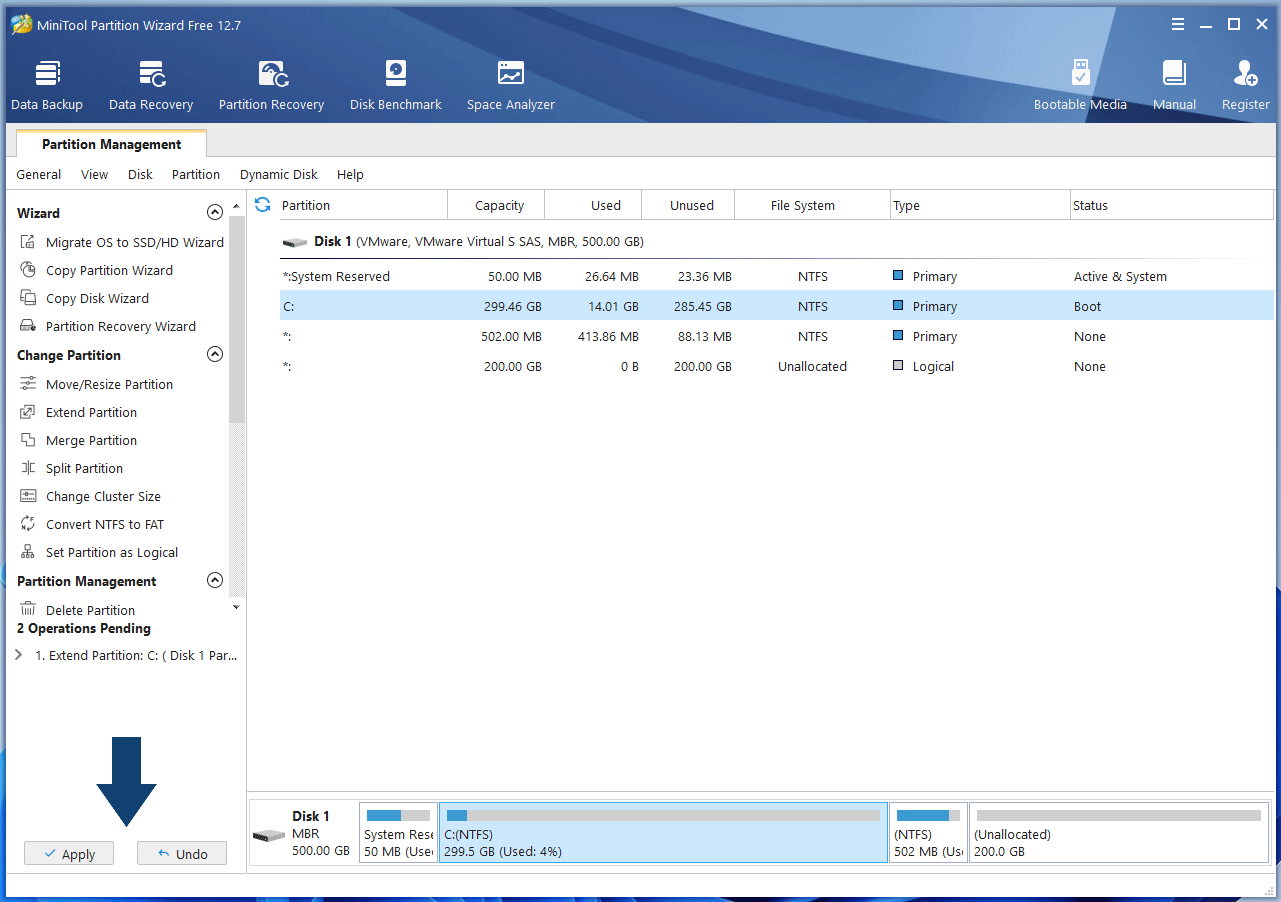The height and width of the screenshot is (902, 1281).
Task: Open the Manual book icon
Action: point(1174,85)
